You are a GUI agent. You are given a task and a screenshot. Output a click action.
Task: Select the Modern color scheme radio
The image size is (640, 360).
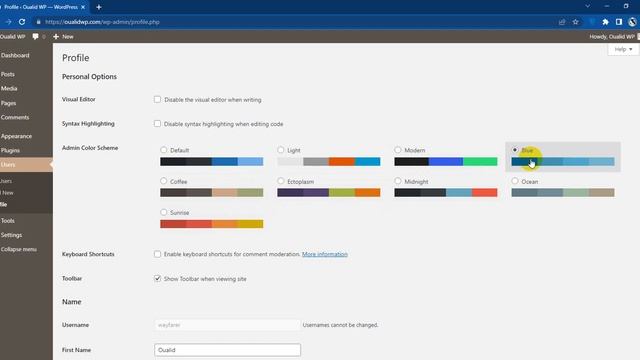pos(398,150)
